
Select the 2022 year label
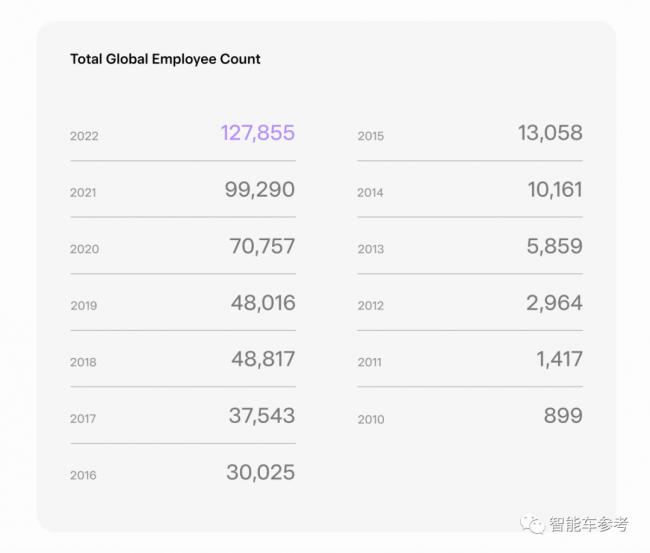(84, 136)
